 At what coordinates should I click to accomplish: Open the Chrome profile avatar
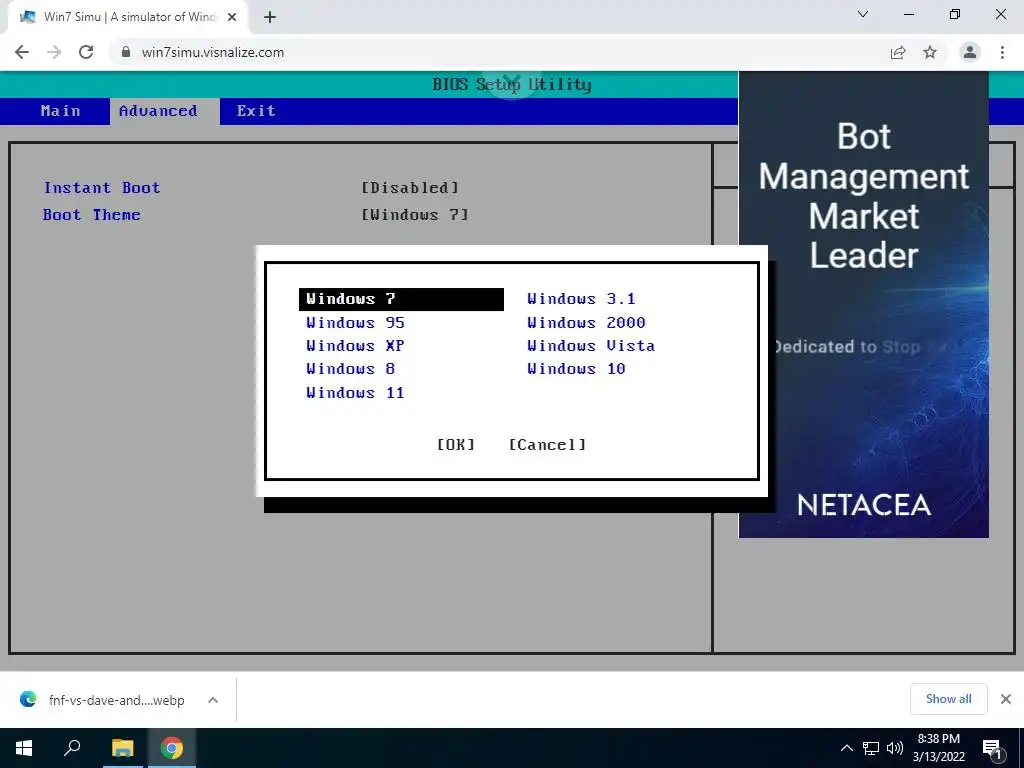(970, 52)
